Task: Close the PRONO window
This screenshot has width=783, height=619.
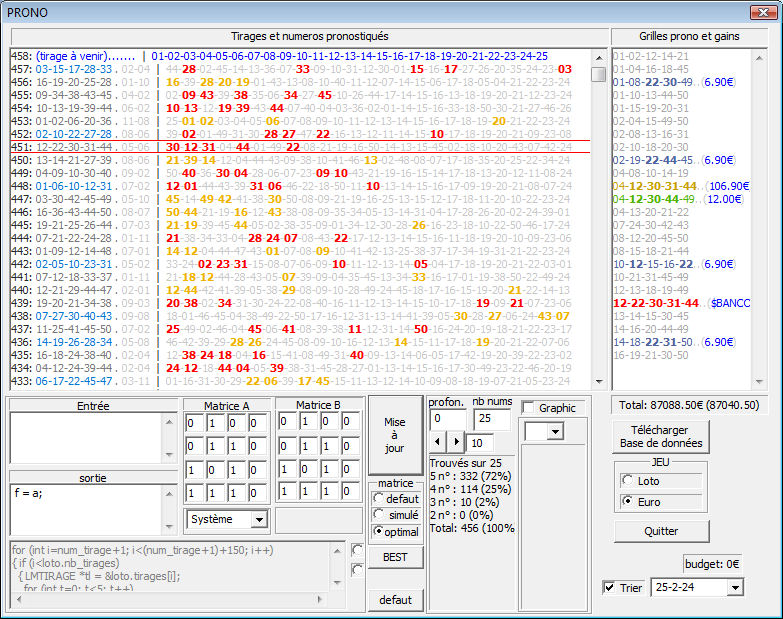Action: pos(763,12)
